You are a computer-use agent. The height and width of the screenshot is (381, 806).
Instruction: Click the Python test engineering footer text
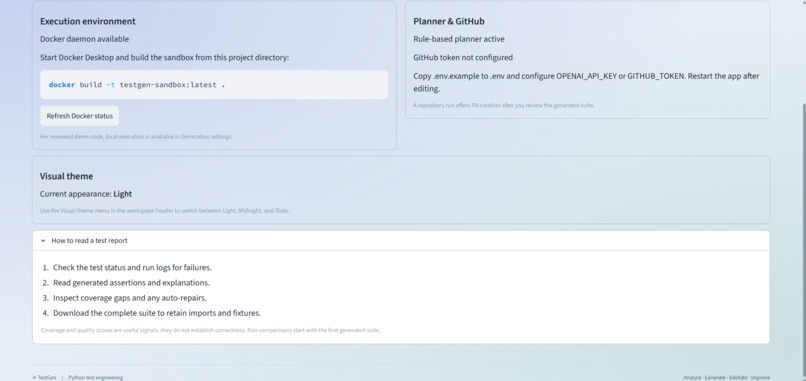point(96,377)
